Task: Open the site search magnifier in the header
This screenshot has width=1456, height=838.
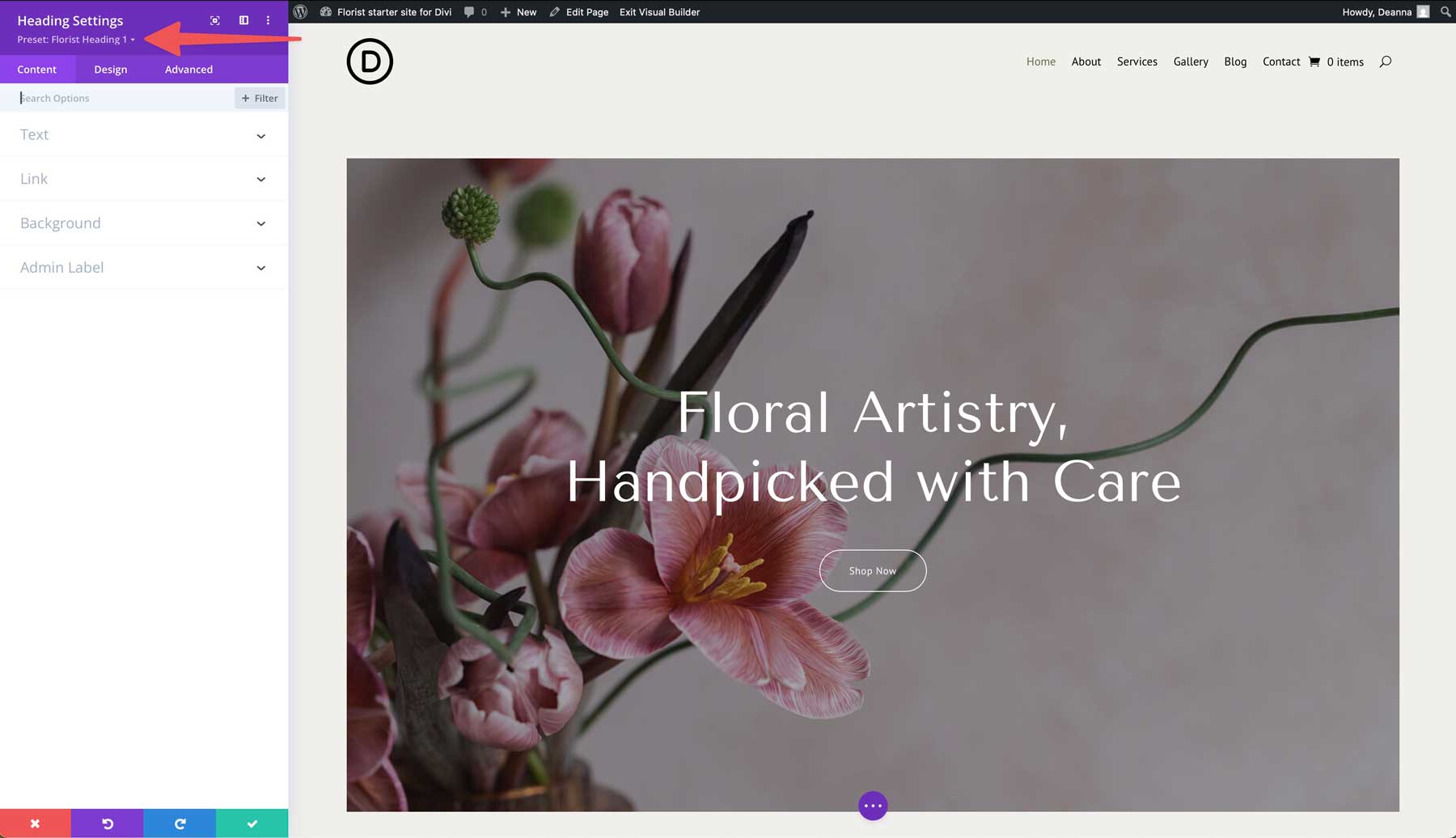Action: tap(1386, 61)
